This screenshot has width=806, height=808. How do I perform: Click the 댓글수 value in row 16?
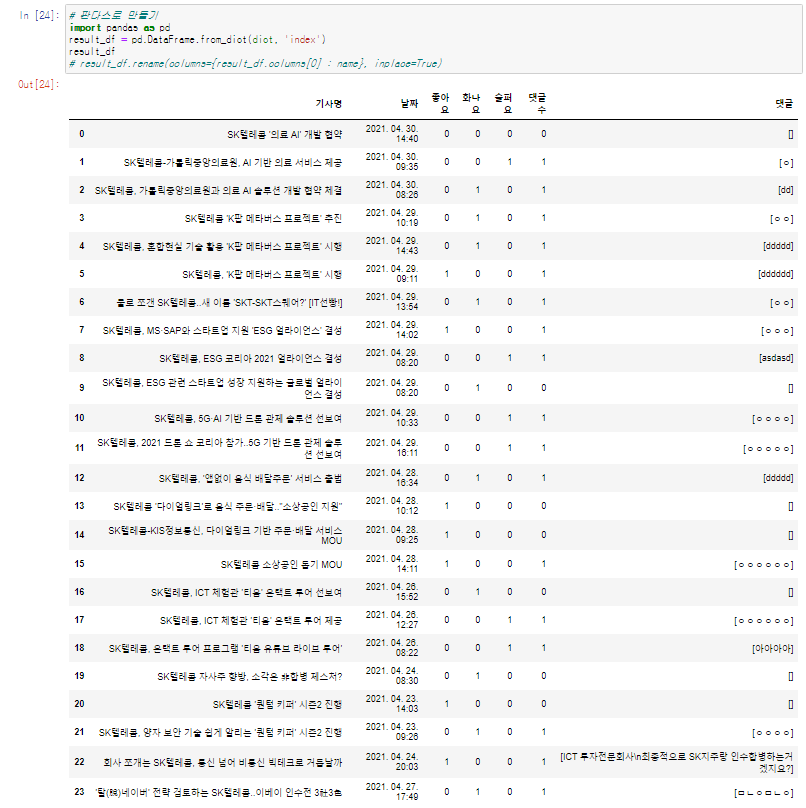544,592
